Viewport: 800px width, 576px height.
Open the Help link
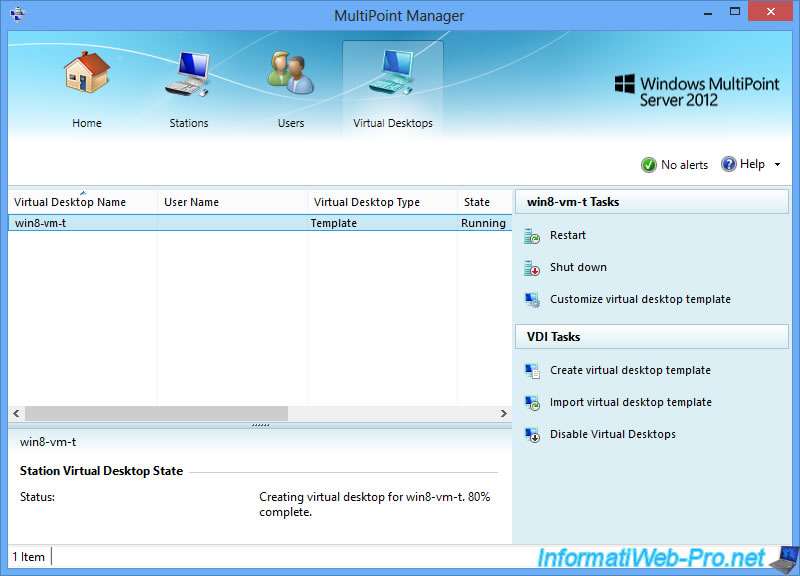752,164
